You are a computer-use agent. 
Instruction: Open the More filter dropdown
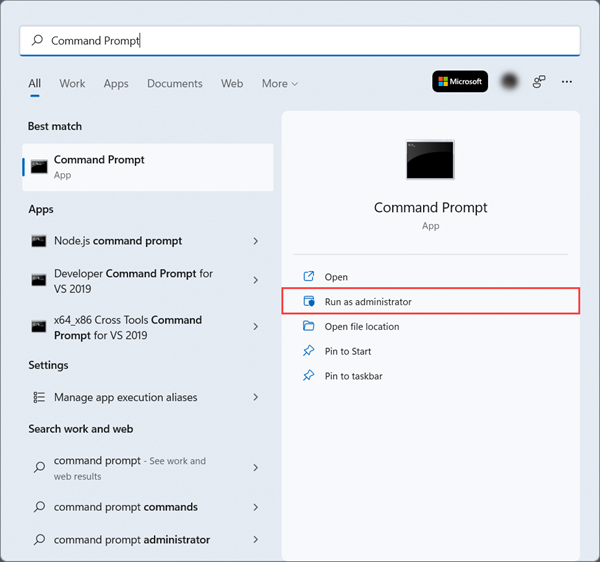point(280,83)
